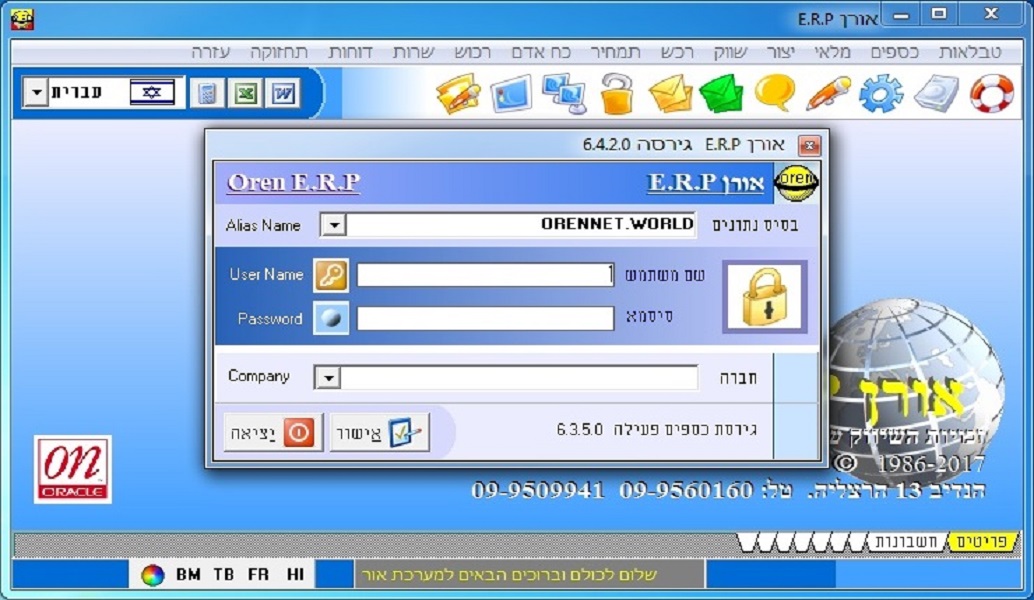Focus the Password input field
1034x600 pixels.
[x=485, y=318]
